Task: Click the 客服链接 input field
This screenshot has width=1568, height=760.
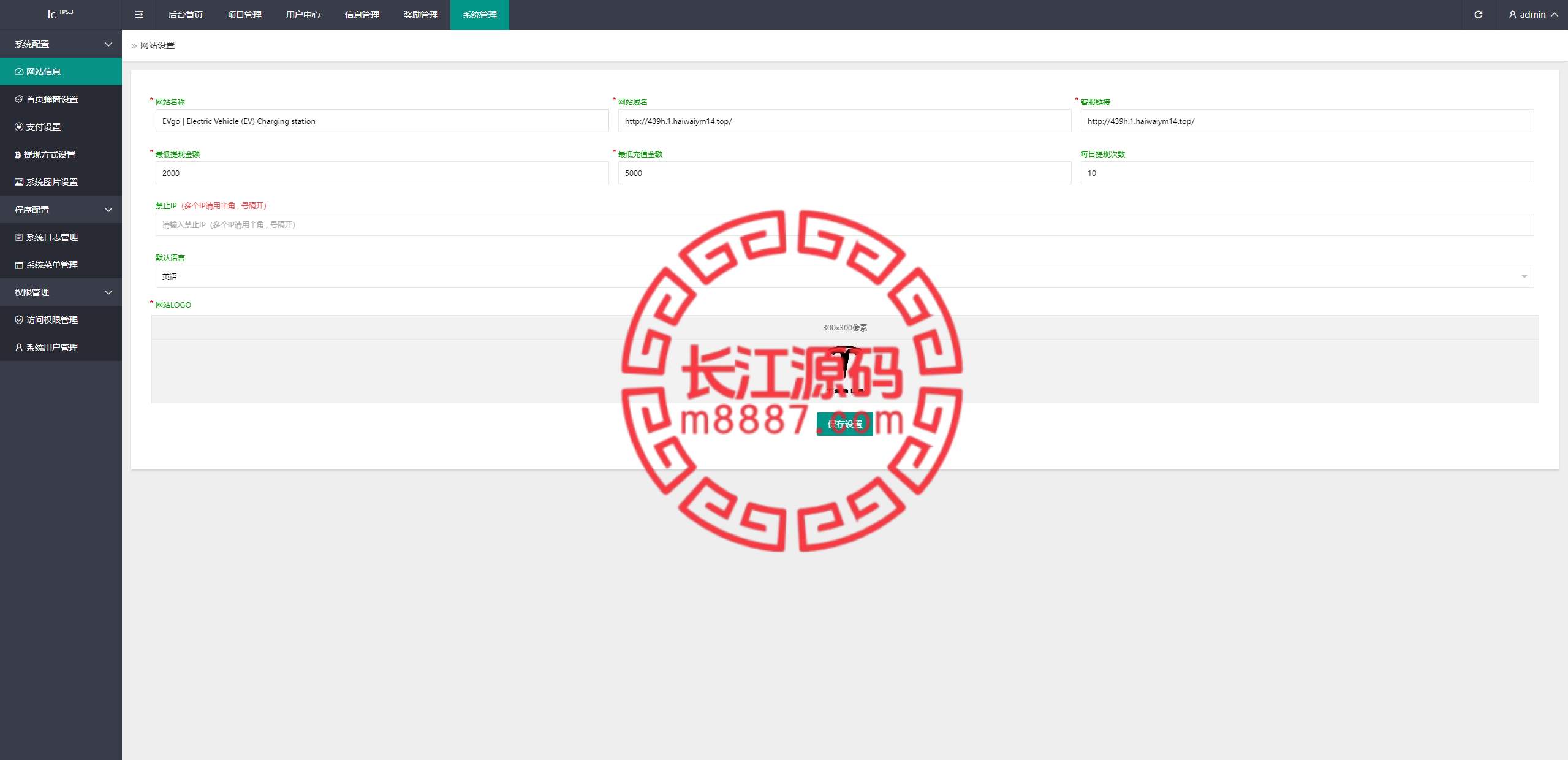Action: click(1307, 121)
